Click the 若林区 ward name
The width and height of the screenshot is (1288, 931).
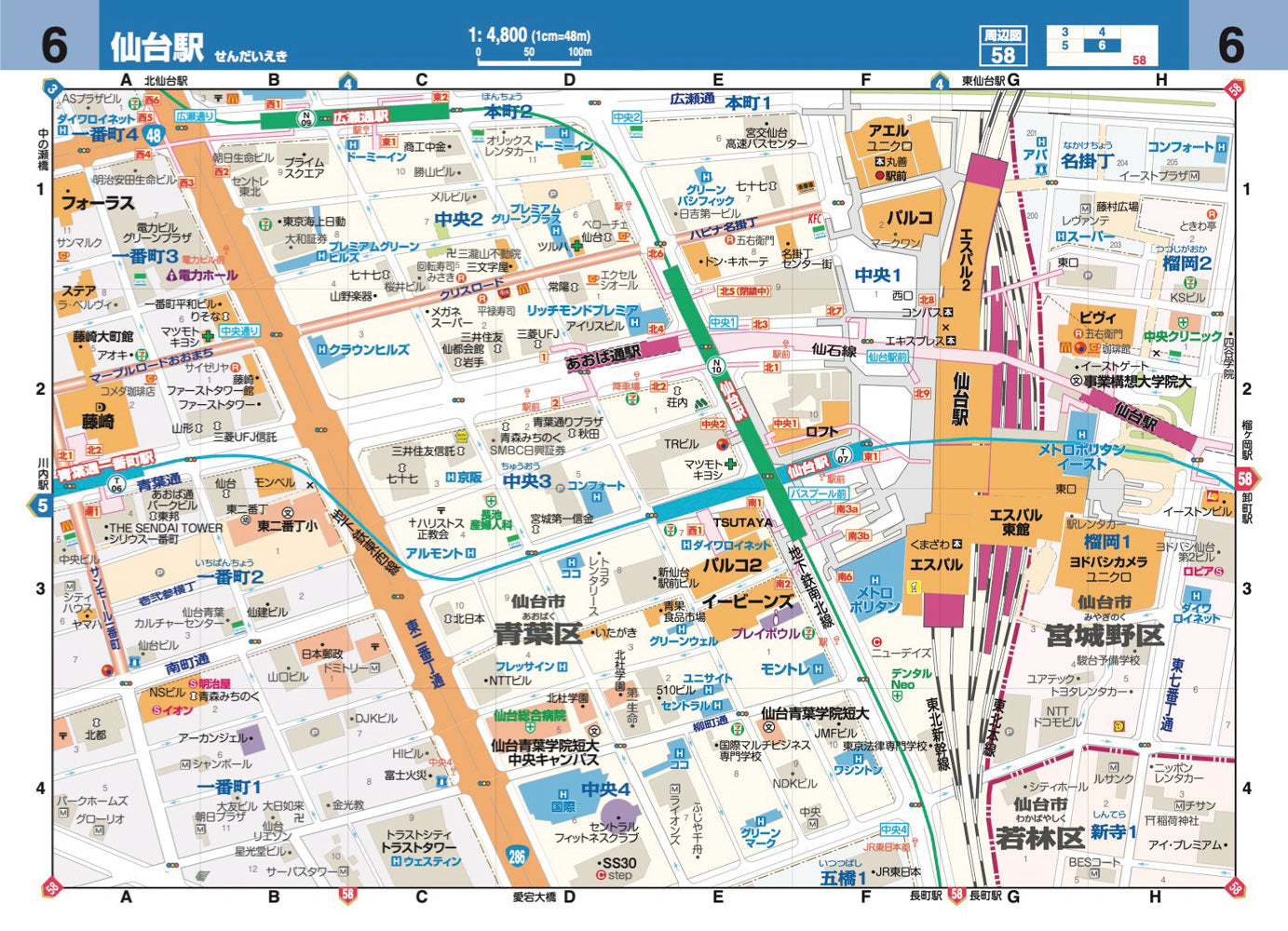click(x=1040, y=837)
